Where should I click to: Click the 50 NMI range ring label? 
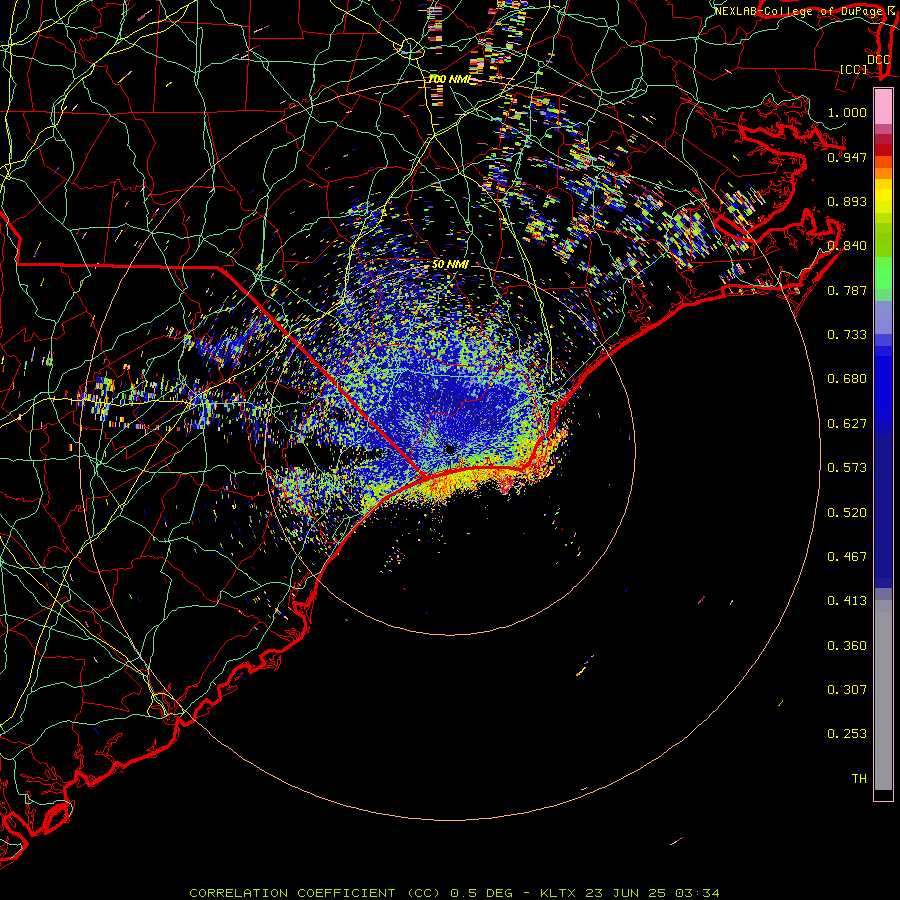[450, 265]
